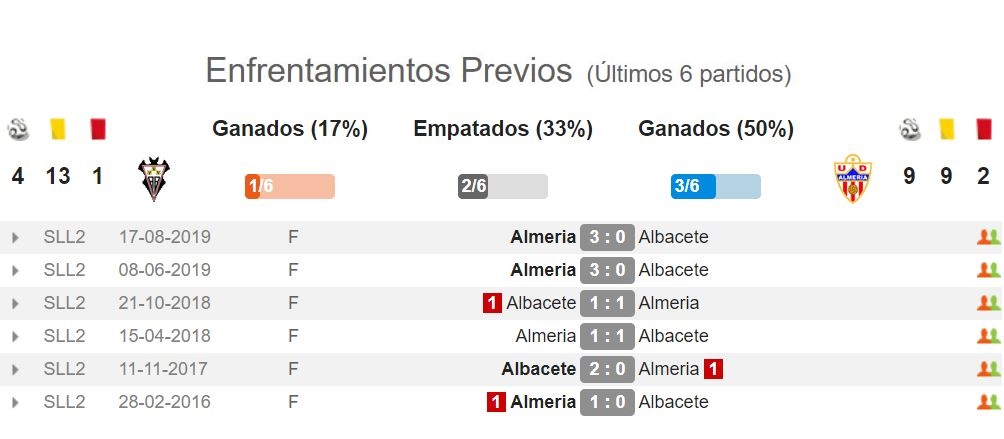Click bold Almeria name in 17-08-2019 row
Image resolution: width=1004 pixels, height=439 pixels.
[543, 237]
